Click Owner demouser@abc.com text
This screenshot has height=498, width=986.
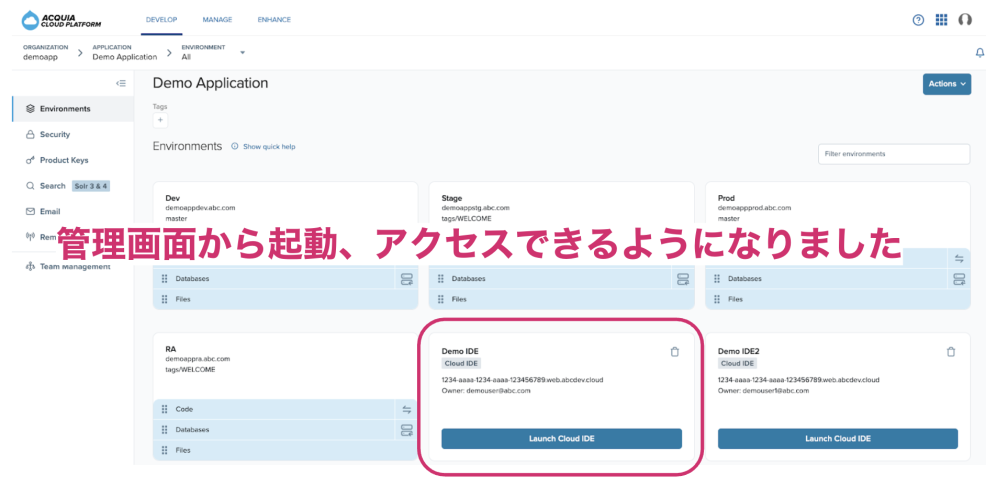point(486,390)
